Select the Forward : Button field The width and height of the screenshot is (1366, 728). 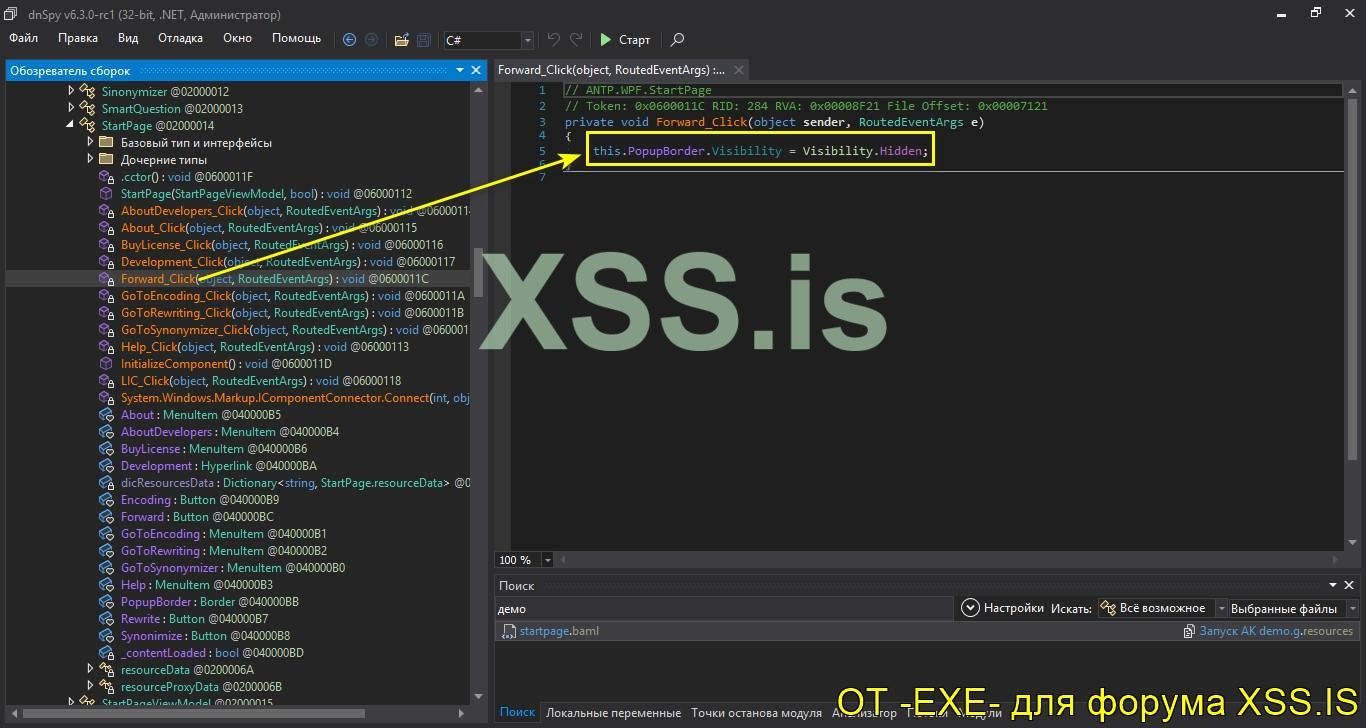tap(197, 516)
